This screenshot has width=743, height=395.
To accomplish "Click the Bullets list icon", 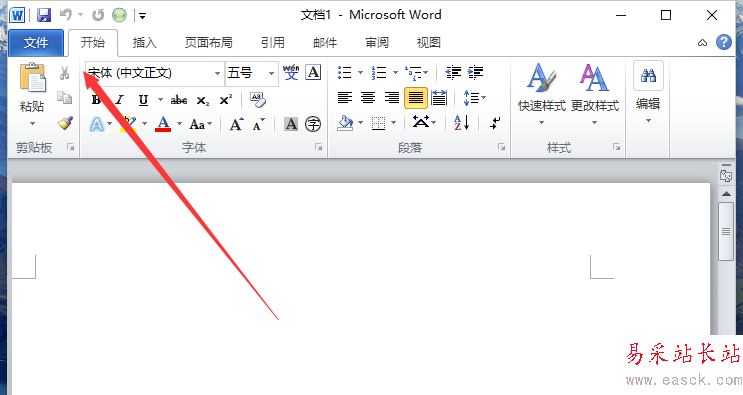I will pos(344,72).
